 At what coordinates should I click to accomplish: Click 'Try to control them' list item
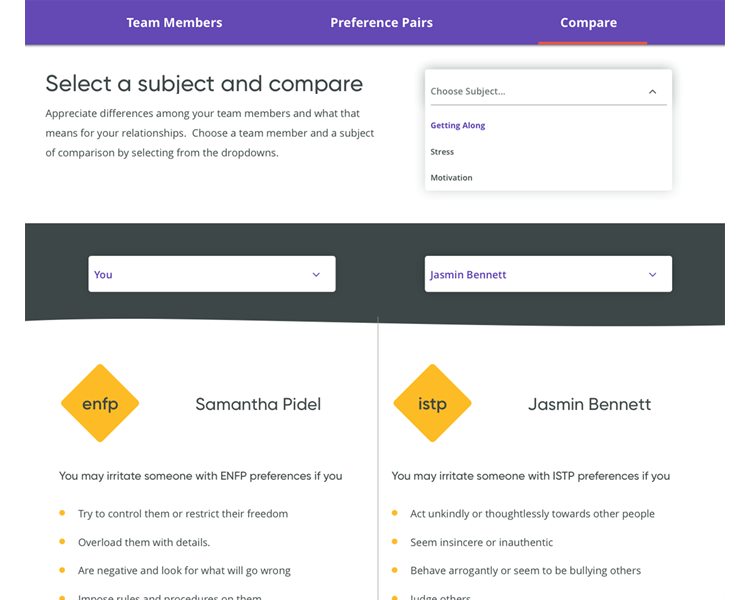[x=183, y=514]
